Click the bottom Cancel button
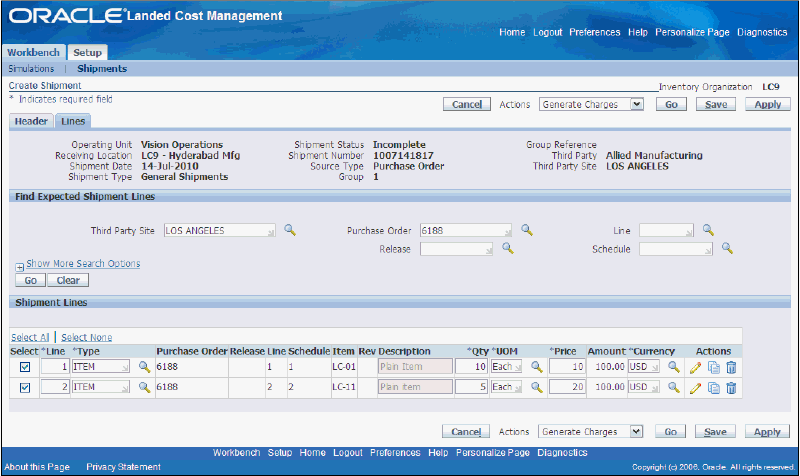This screenshot has height=476, width=800. [x=466, y=432]
